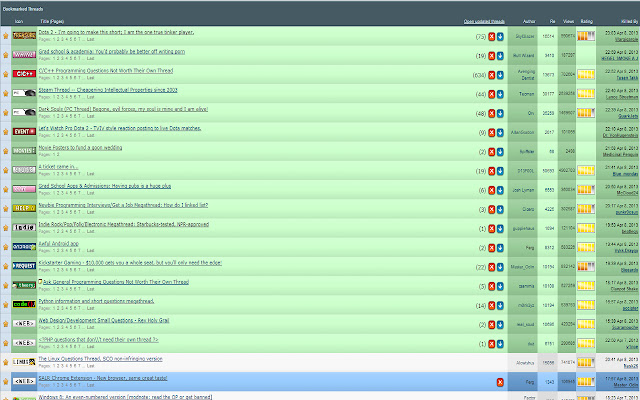Click the blue arrow on the Python information thread
Image resolution: width=640 pixels, height=400 pixels.
498,304
